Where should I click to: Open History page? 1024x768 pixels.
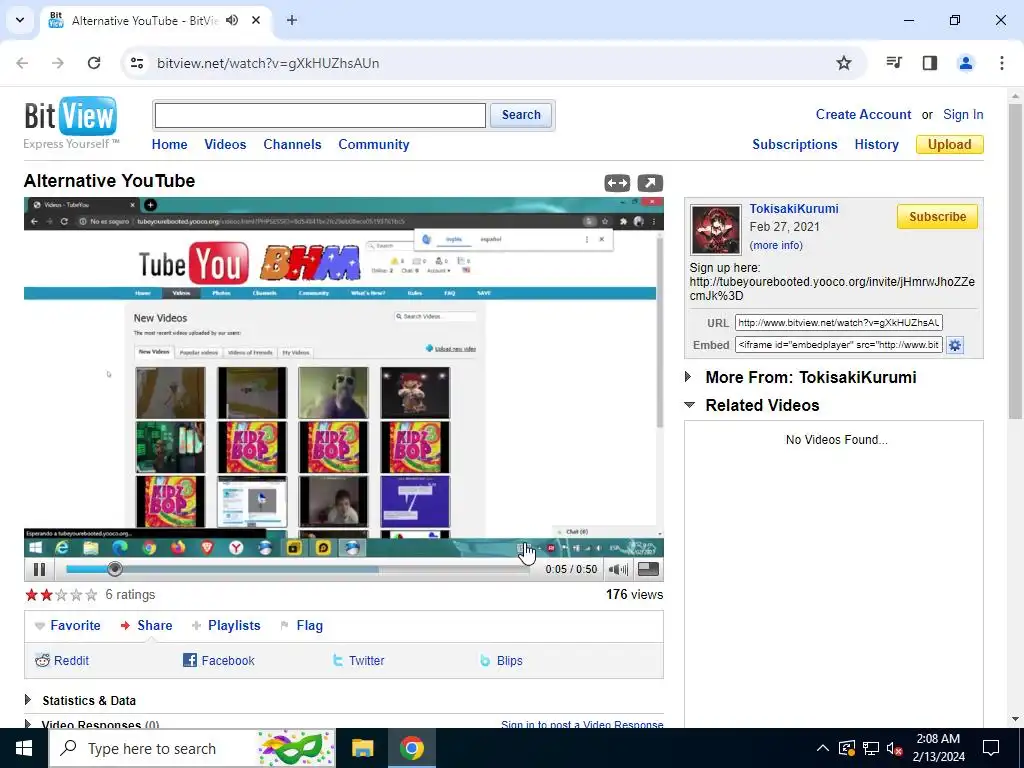[x=876, y=144]
